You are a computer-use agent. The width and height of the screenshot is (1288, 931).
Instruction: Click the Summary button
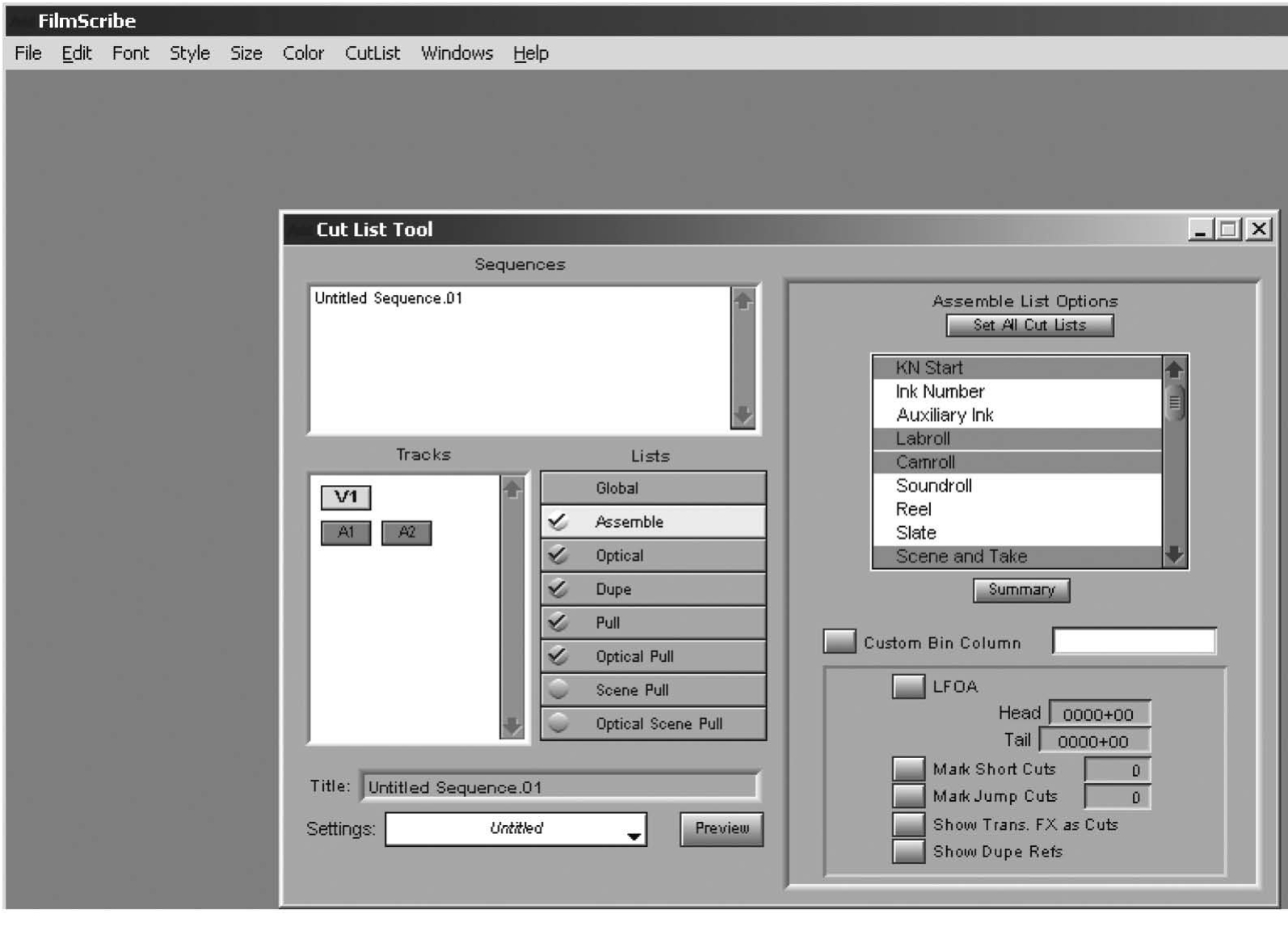(1021, 590)
